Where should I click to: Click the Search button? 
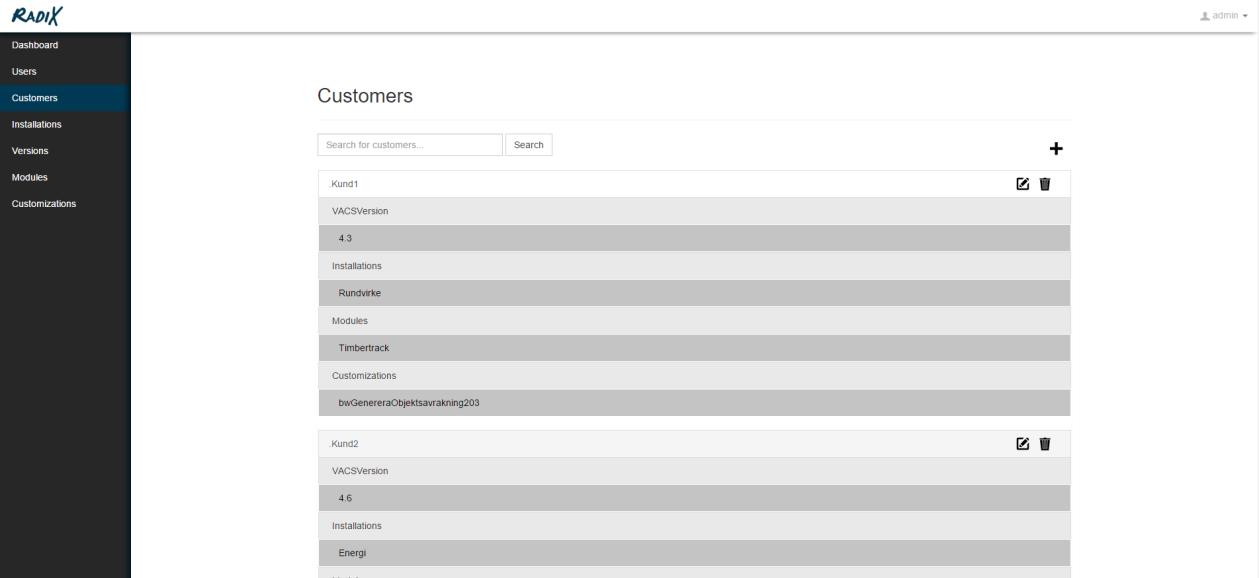point(528,145)
